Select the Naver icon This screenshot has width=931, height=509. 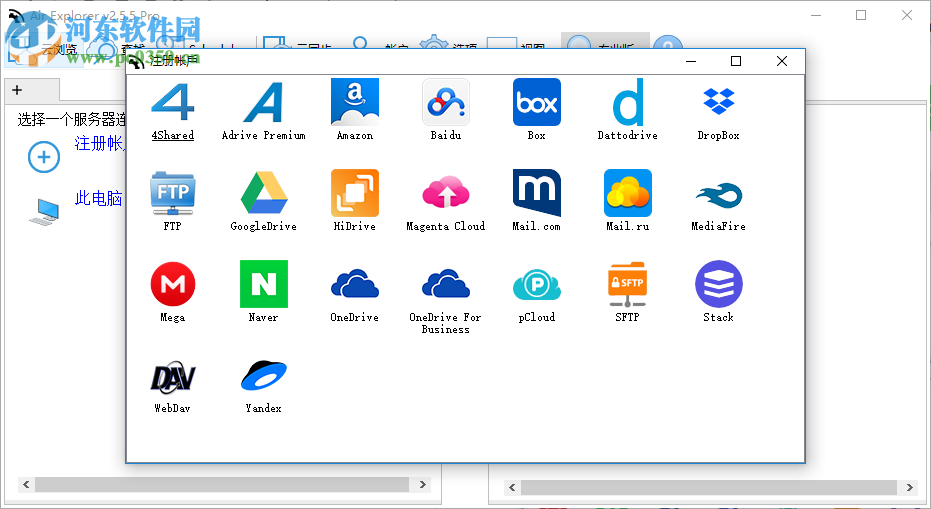[x=264, y=284]
